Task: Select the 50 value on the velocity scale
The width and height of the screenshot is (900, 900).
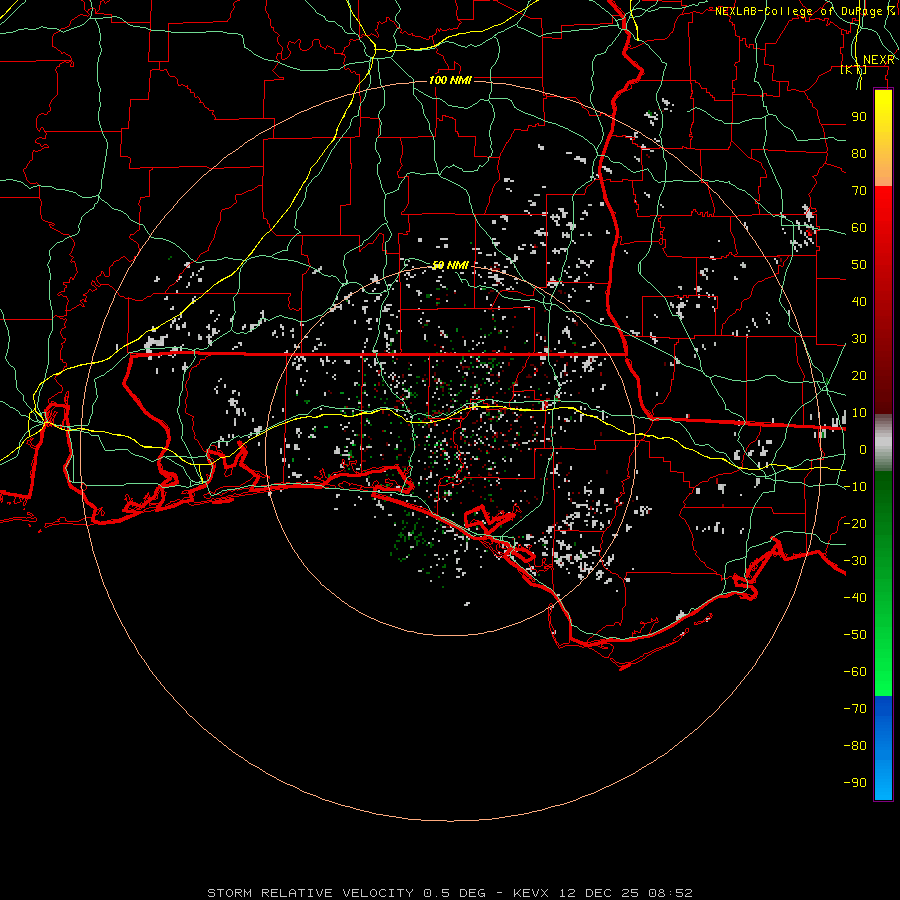Action: click(859, 265)
